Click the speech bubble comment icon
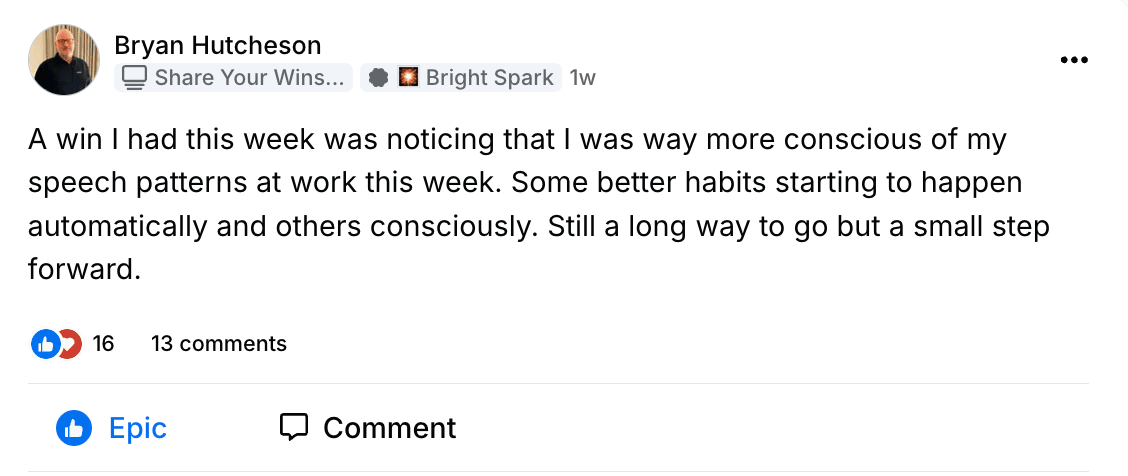This screenshot has height=476, width=1128. click(x=293, y=428)
